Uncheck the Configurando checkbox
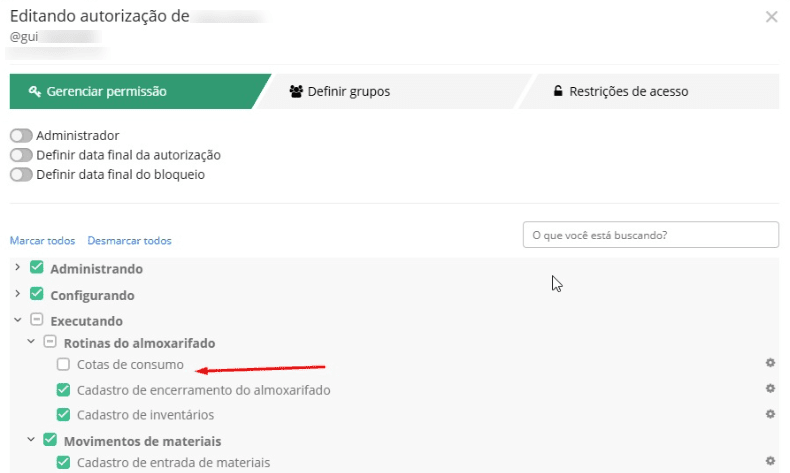Viewport: 790px width, 473px height. coord(37,293)
